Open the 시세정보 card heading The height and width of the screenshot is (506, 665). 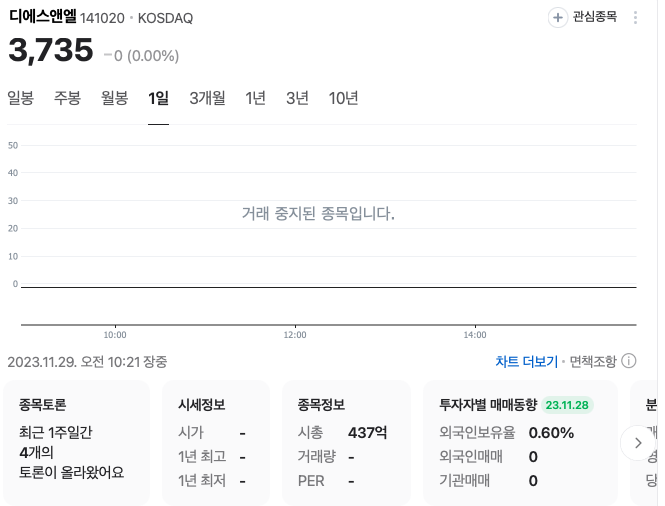[x=201, y=405]
